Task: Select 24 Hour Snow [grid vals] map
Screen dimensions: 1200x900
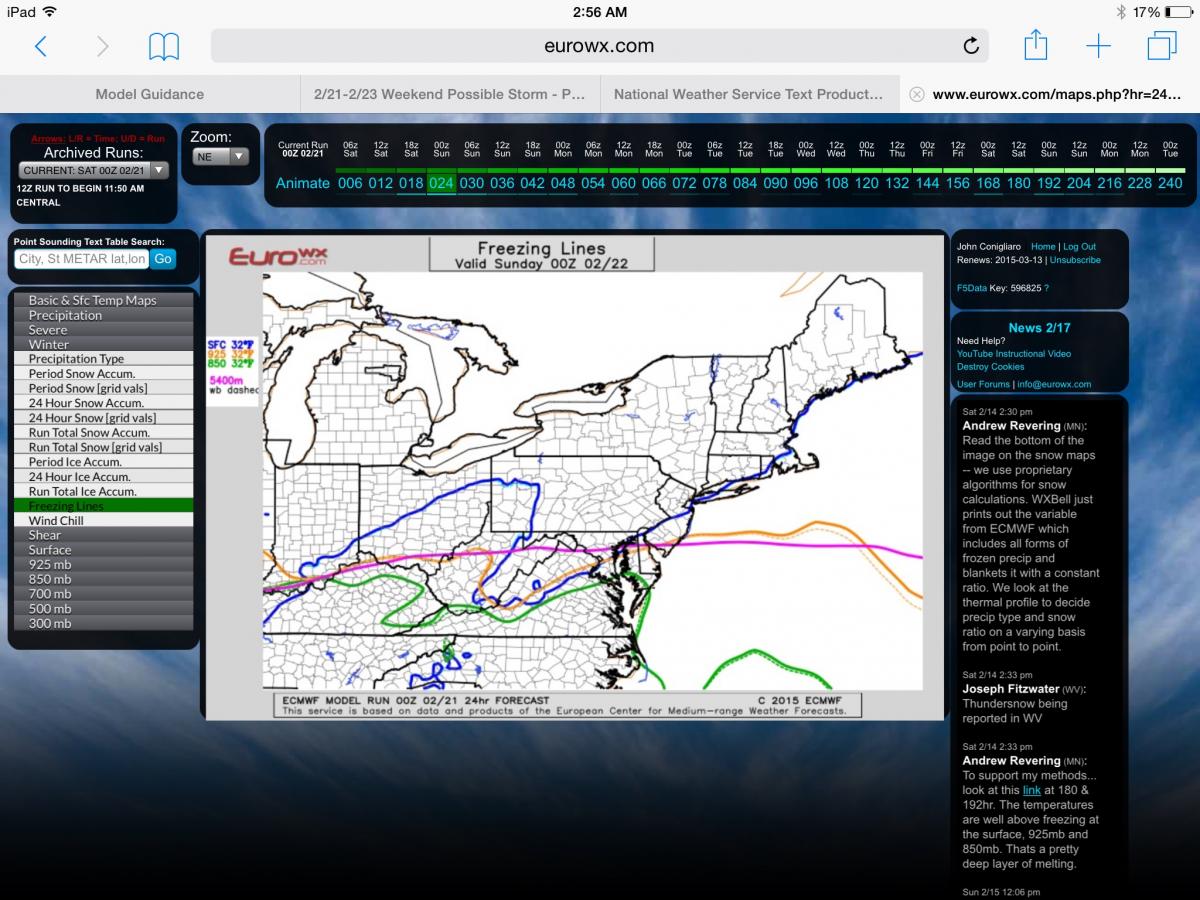Action: 103,418
